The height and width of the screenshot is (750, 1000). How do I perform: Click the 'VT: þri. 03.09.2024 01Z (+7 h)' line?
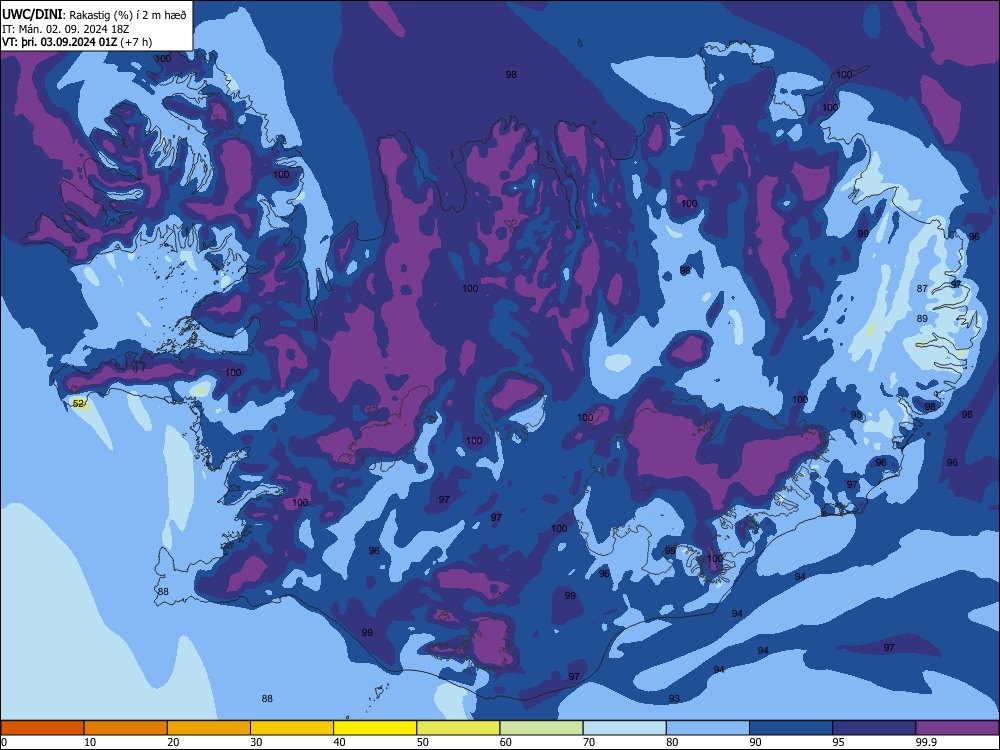click(x=77, y=42)
